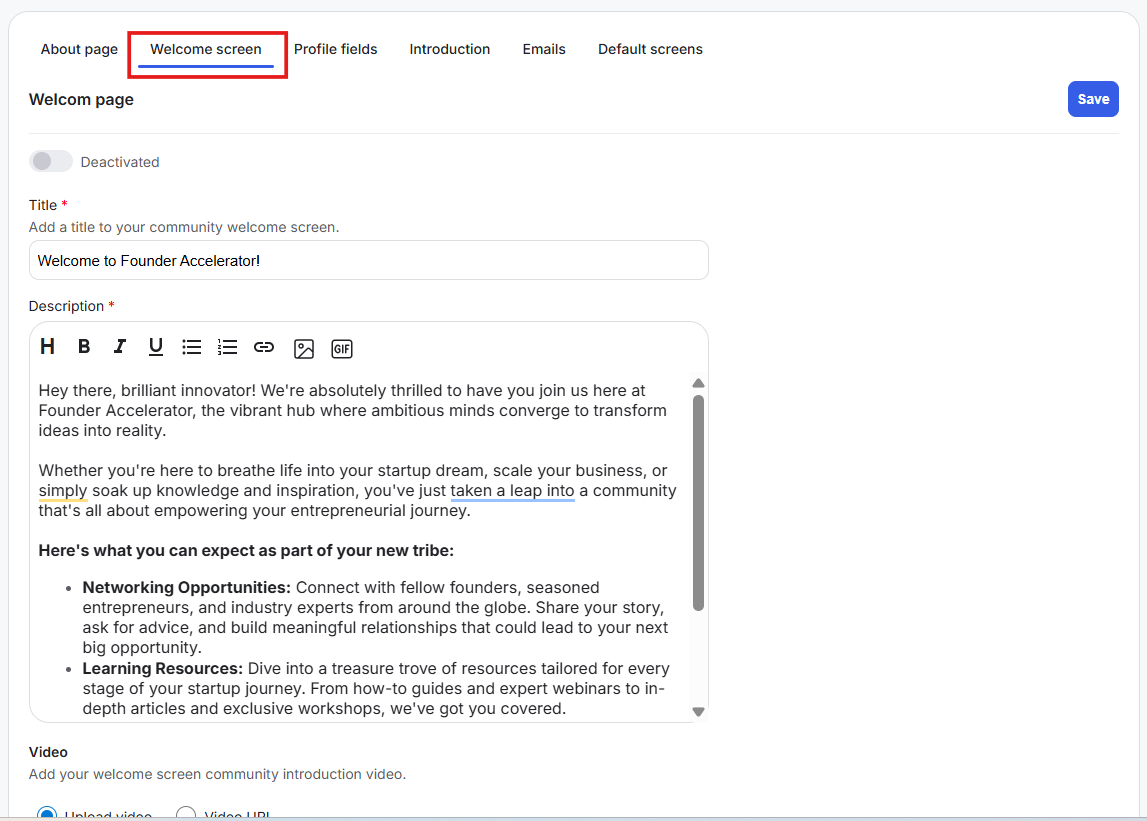Viewport: 1147px width, 821px height.
Task: Switch to Profile fields tab
Action: coord(336,49)
